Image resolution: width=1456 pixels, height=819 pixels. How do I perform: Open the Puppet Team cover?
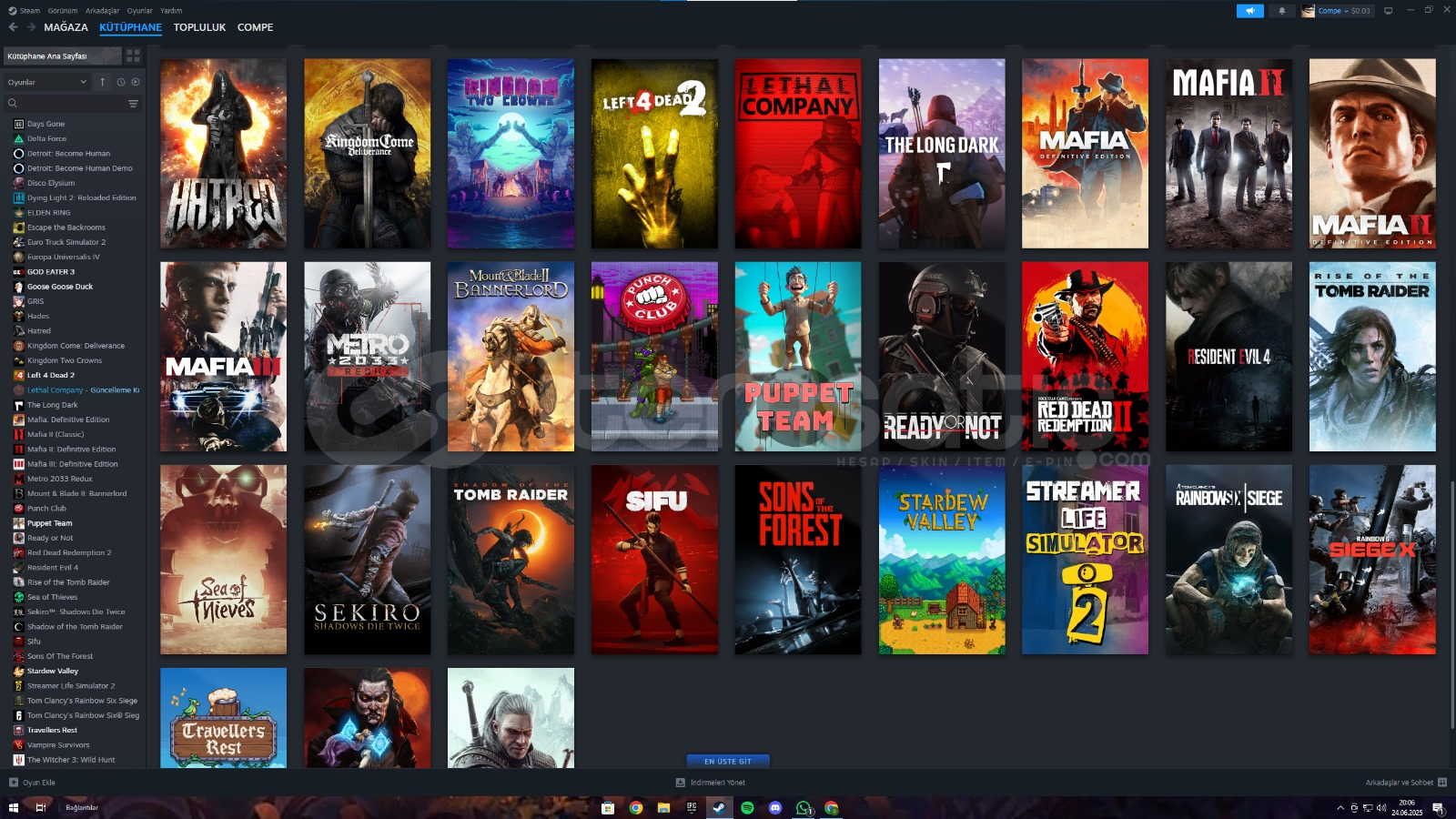(798, 357)
